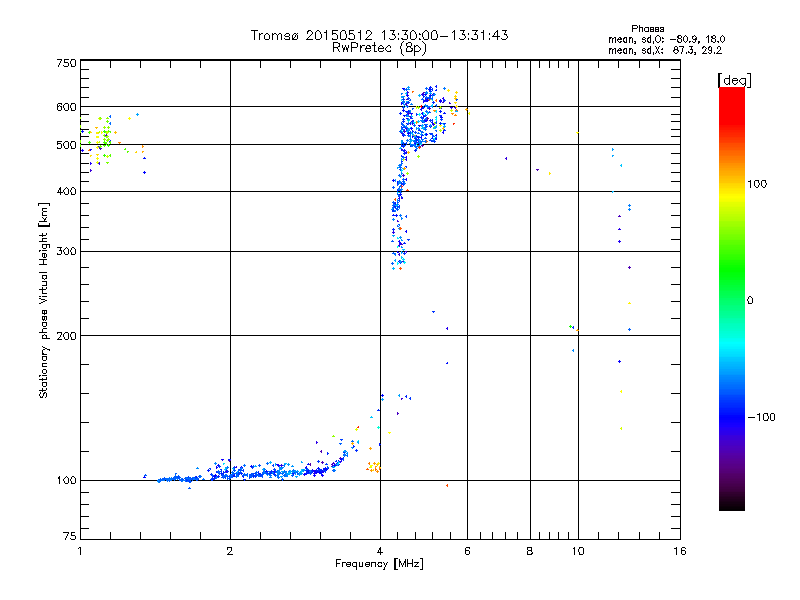Click the plot title 'Tromsø 20150512 13:30:00-13:31:43'
The image size is (800, 600).
(379, 35)
